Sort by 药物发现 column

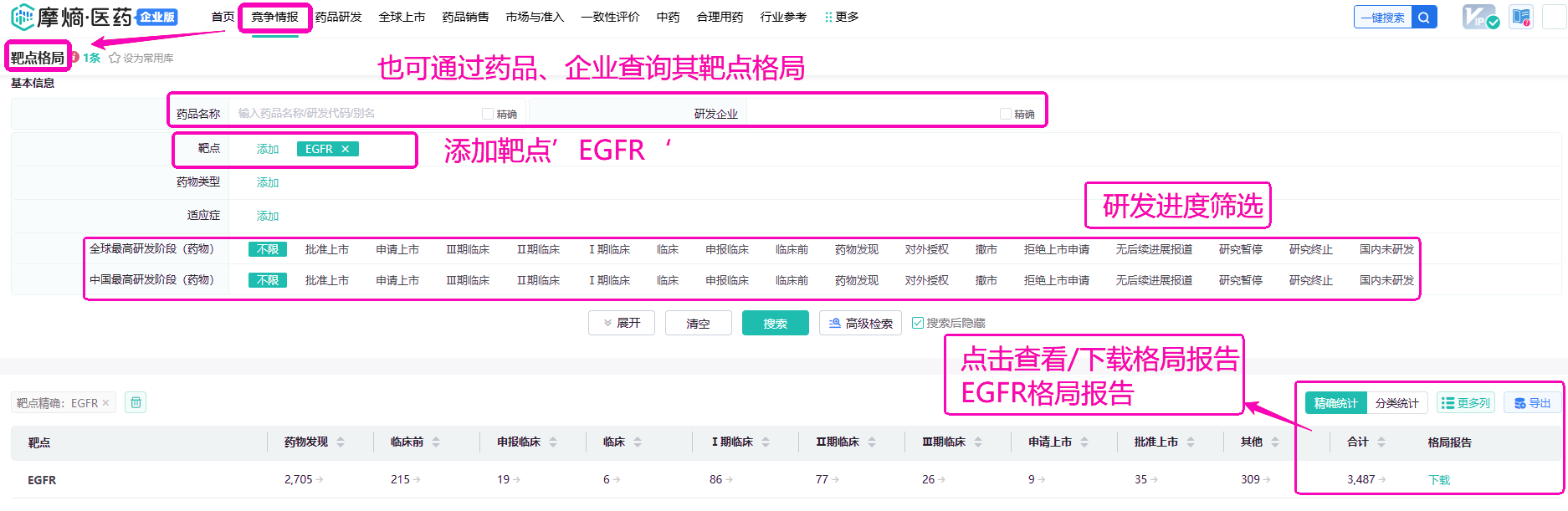click(341, 442)
